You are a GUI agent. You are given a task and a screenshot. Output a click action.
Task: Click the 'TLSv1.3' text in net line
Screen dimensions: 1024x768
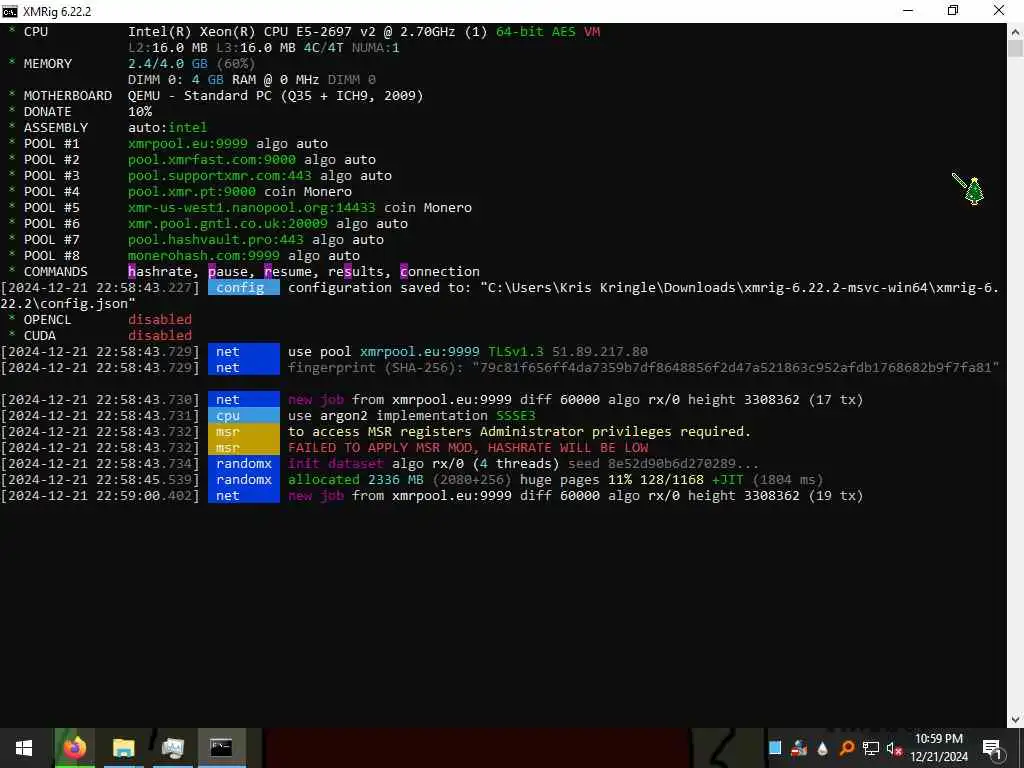[x=516, y=351]
